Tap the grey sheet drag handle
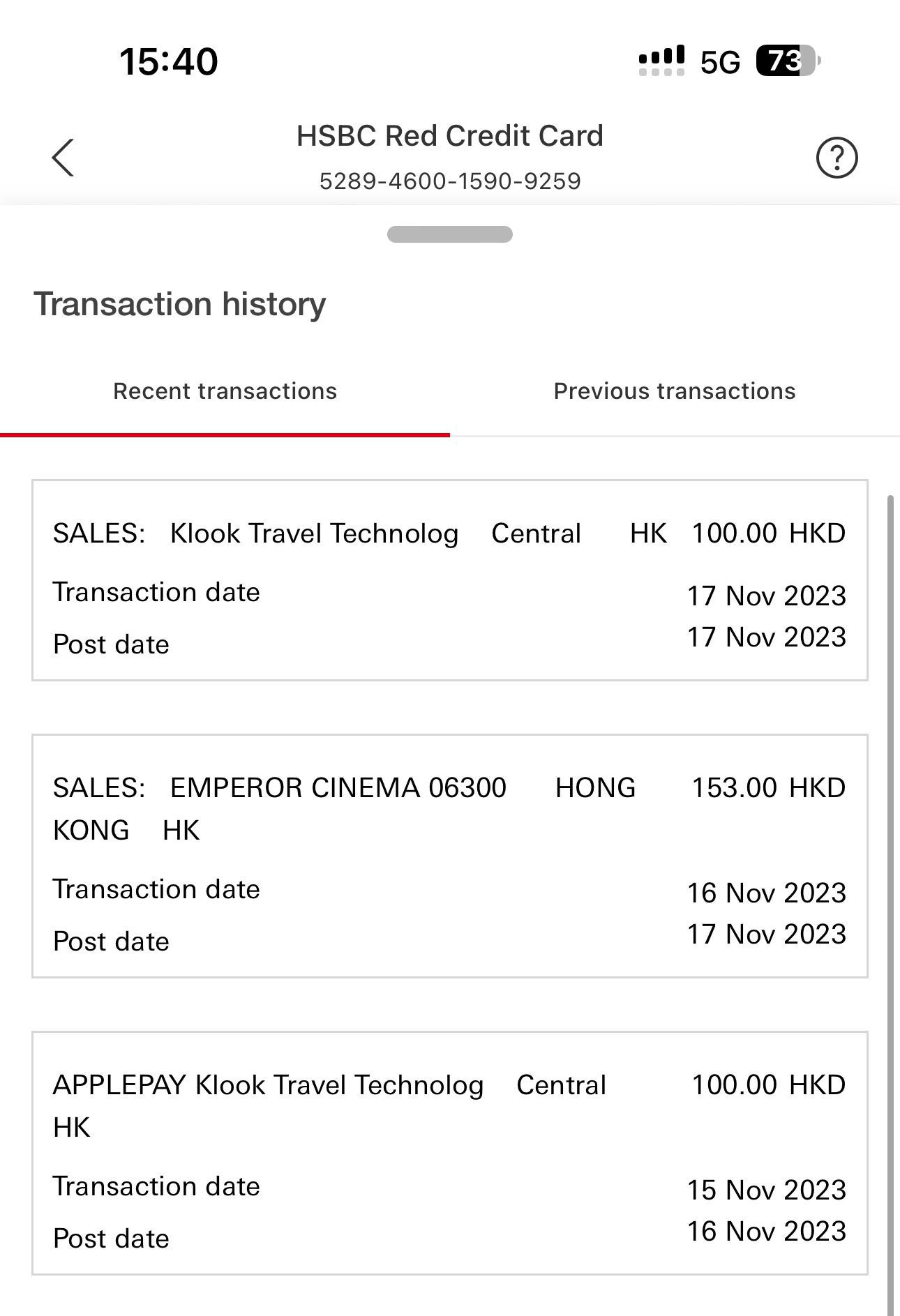This screenshot has width=900, height=1316. point(450,234)
